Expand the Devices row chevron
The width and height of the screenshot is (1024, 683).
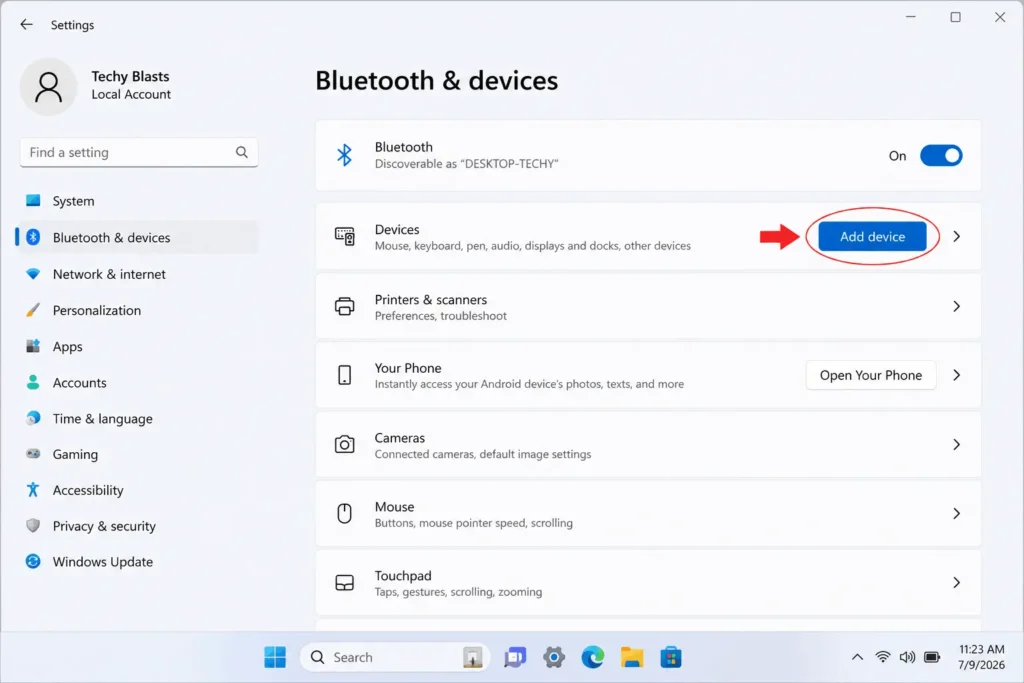tap(956, 236)
